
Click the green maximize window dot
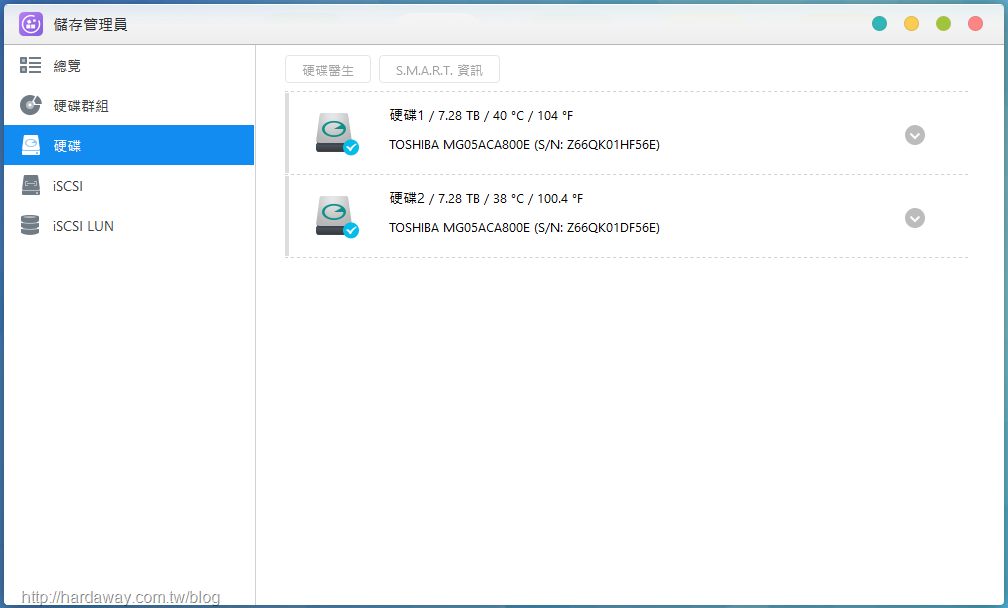pyautogui.click(x=943, y=24)
